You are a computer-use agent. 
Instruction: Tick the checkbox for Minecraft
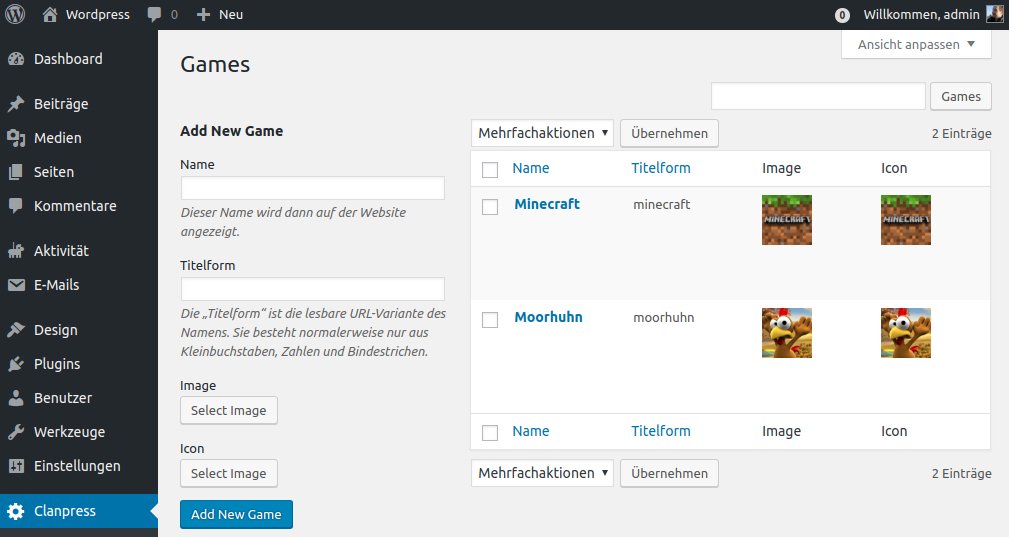pos(490,207)
